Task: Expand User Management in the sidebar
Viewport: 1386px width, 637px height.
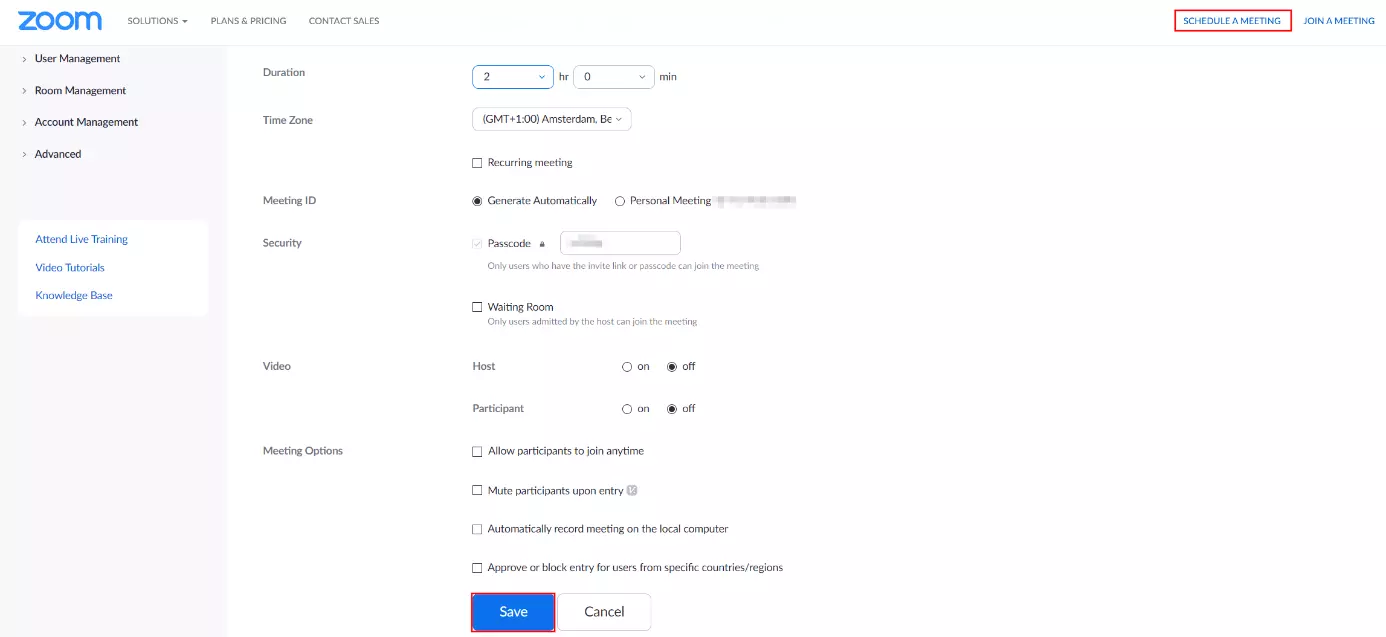Action: coord(77,59)
